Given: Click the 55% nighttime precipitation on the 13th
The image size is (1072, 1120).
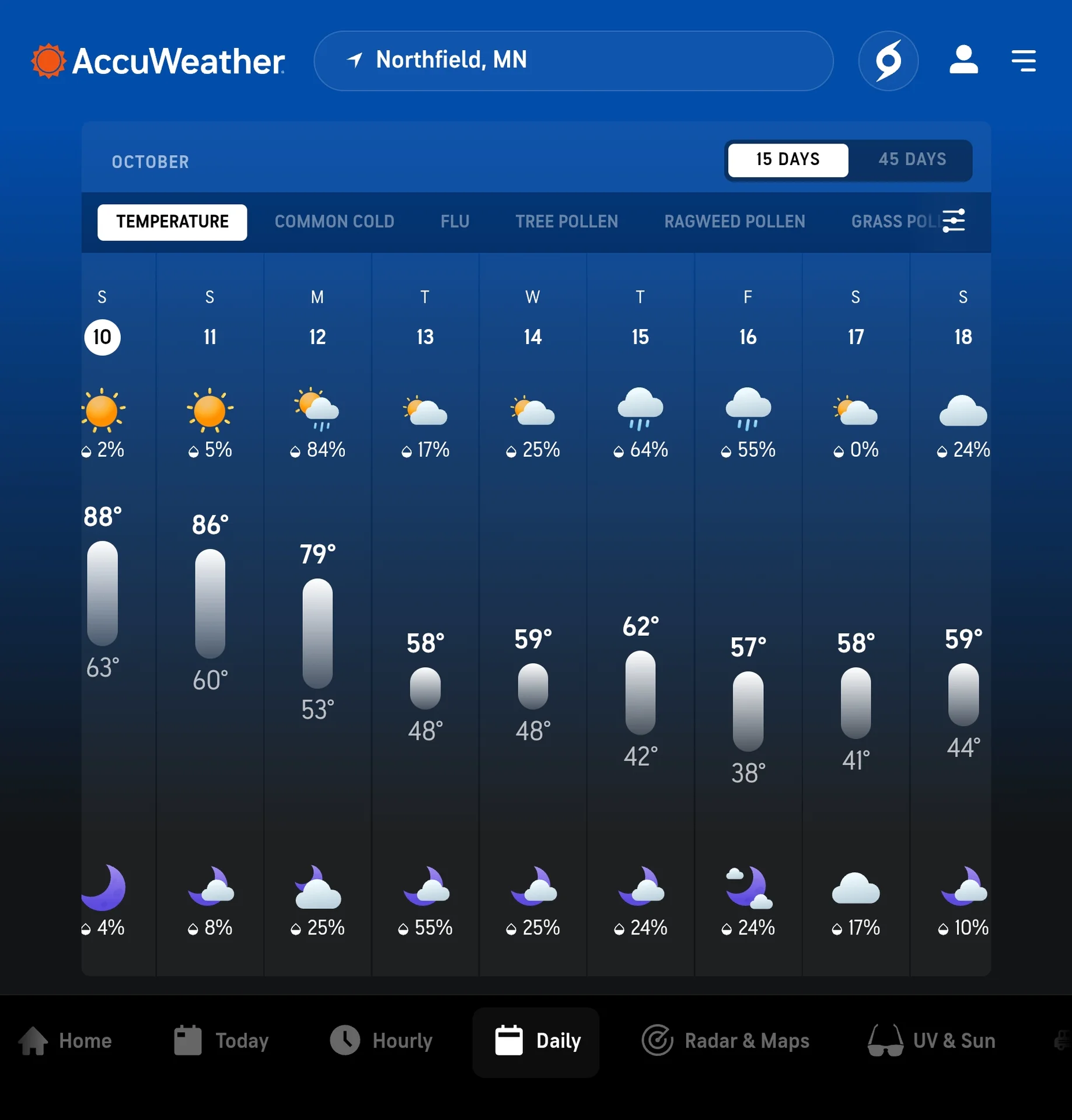Looking at the screenshot, I should 425,928.
